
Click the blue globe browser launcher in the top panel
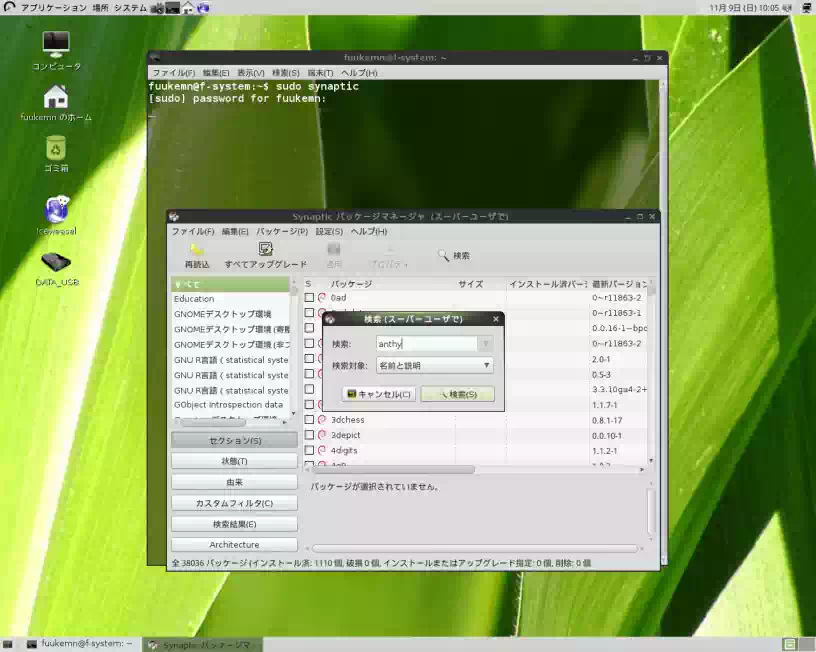coord(203,8)
